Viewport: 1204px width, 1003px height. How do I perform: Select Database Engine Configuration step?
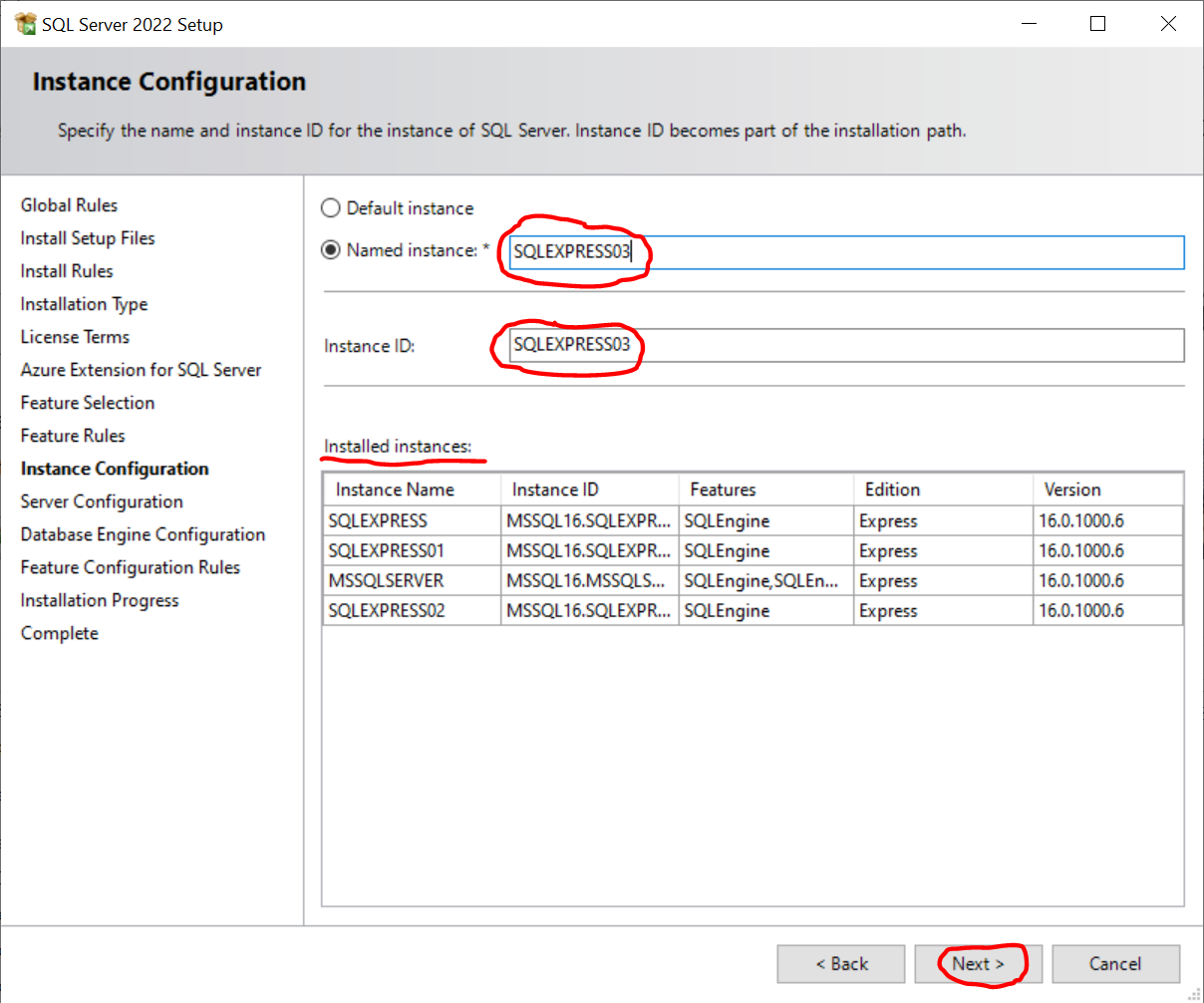click(x=143, y=534)
